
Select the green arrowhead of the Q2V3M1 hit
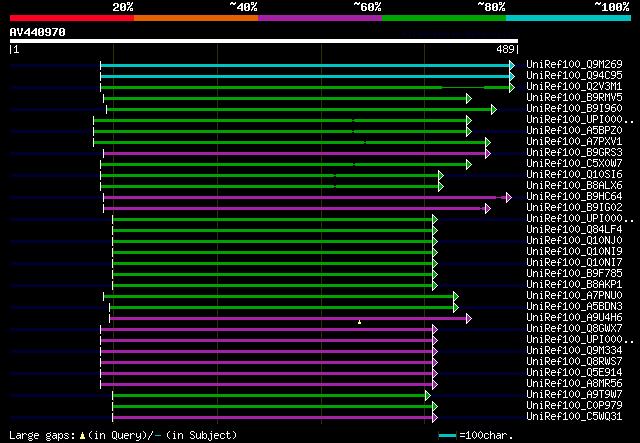[x=512, y=87]
